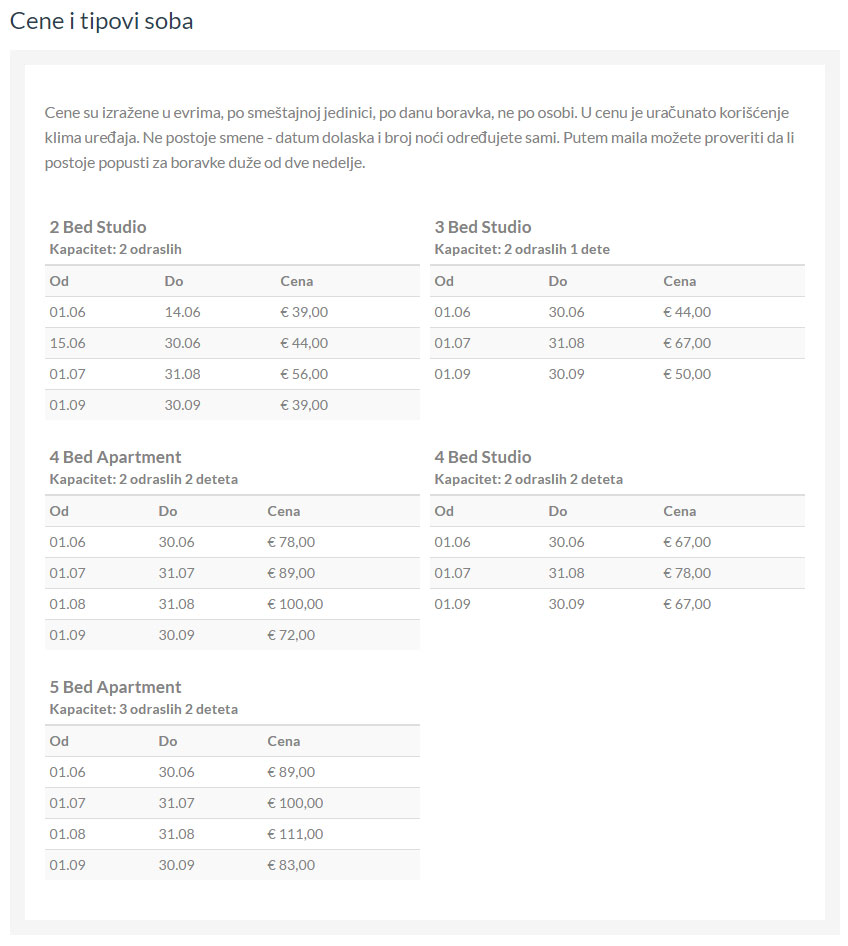
Task: Click 'Cena' column header in 5 Bed Apartment table
Action: pos(284,741)
